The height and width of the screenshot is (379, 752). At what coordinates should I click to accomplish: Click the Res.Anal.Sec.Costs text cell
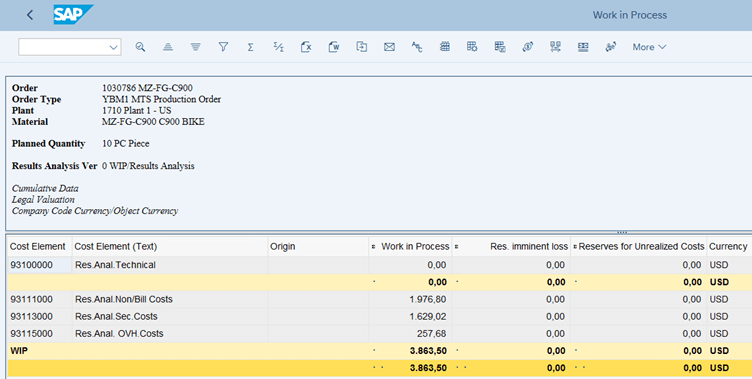click(170, 317)
